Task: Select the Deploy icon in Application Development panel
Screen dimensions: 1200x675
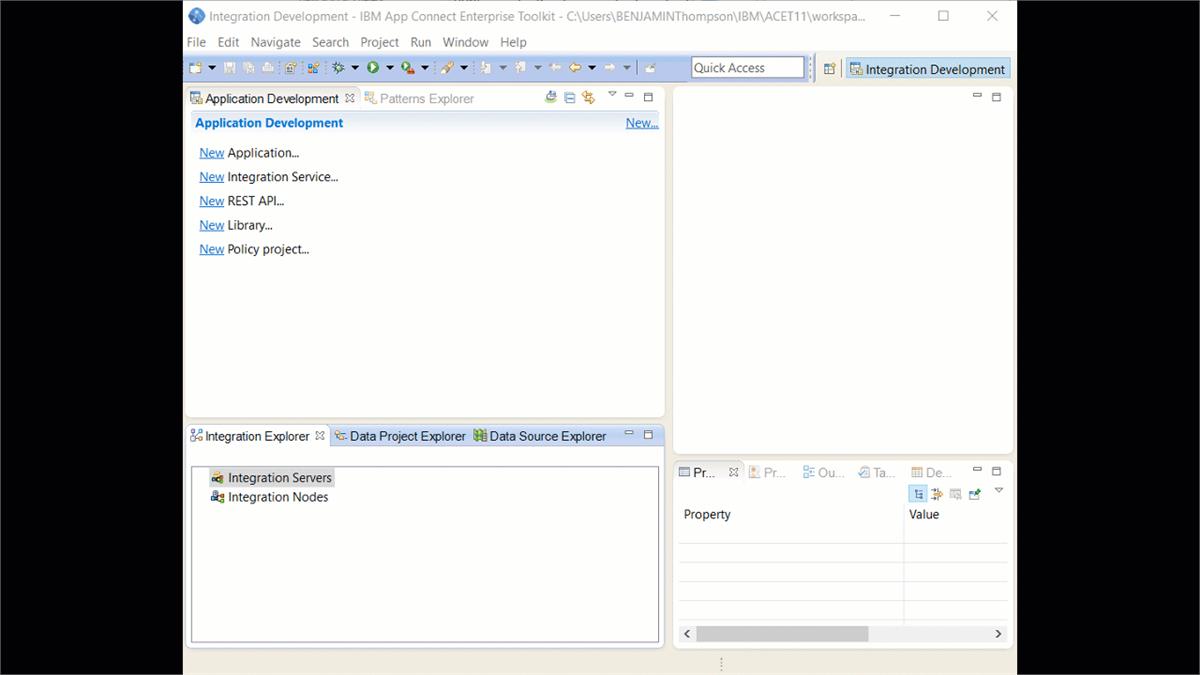Action: coord(550,96)
